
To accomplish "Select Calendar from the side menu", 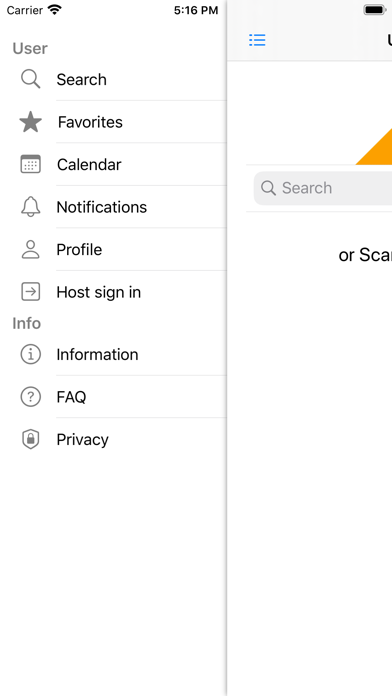I will point(113,164).
